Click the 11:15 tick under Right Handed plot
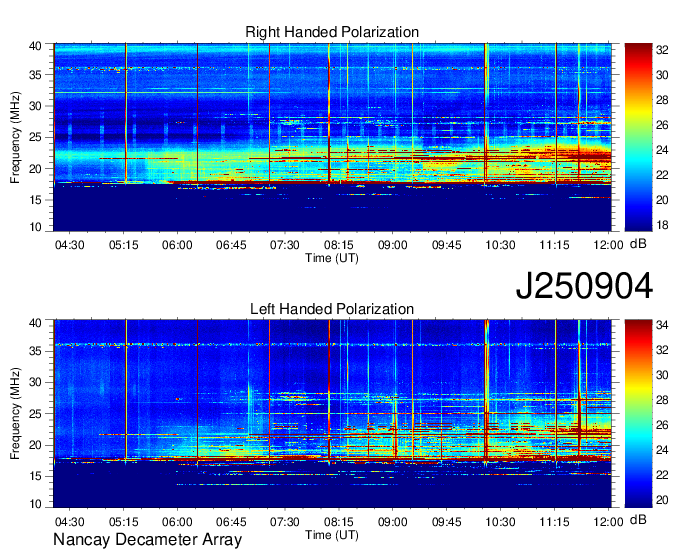This screenshot has height=552, width=680. (x=554, y=245)
